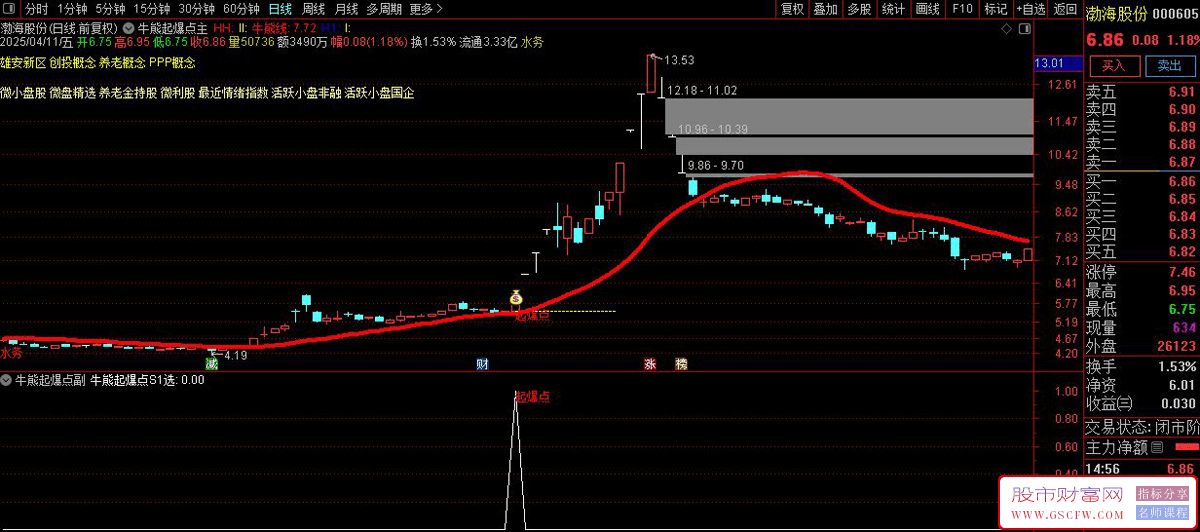Viewport: 1200px width, 532px height.
Task: Open the 最近情绪指数 link
Action: [233, 93]
